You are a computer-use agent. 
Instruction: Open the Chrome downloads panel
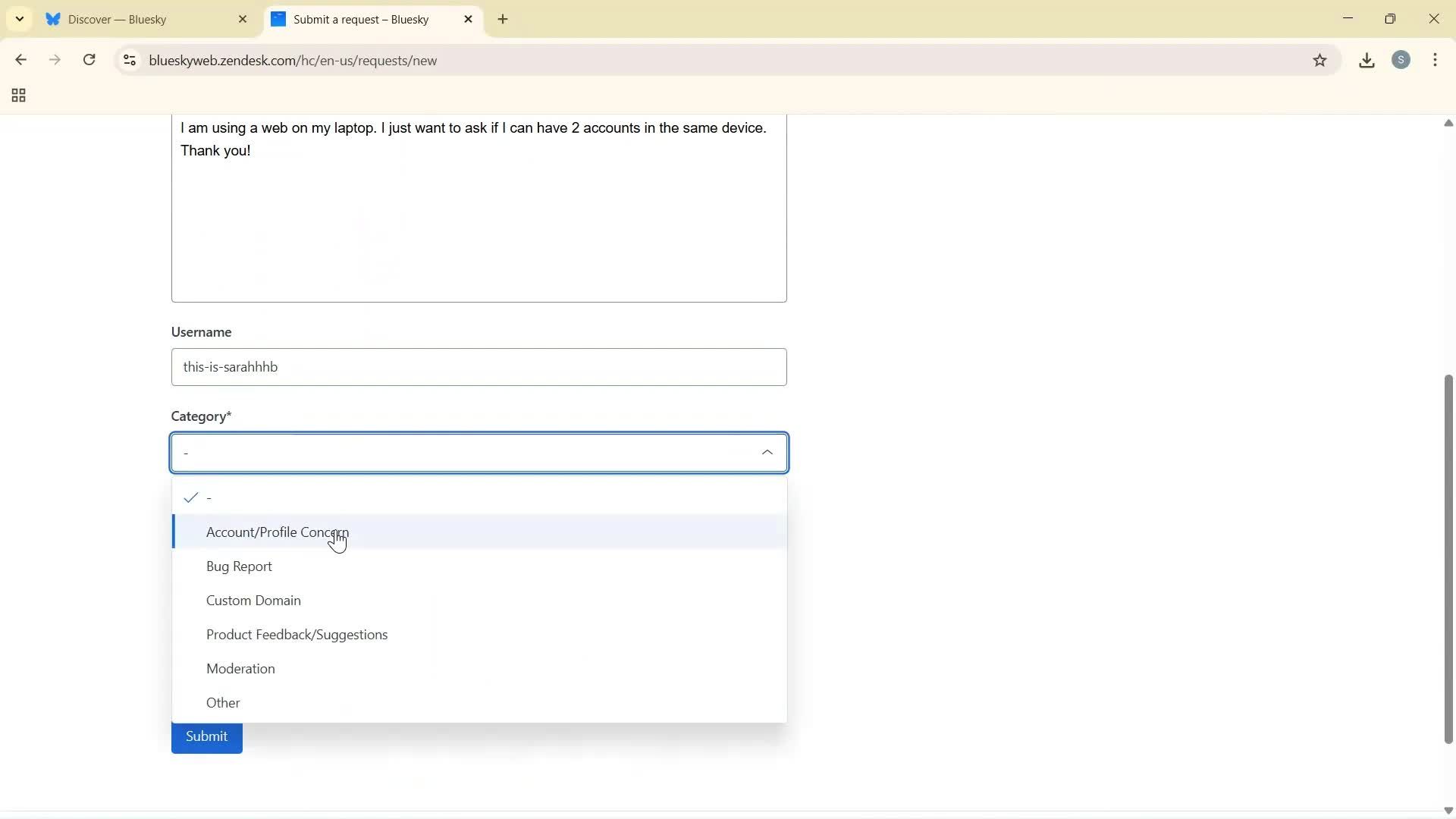(x=1367, y=60)
